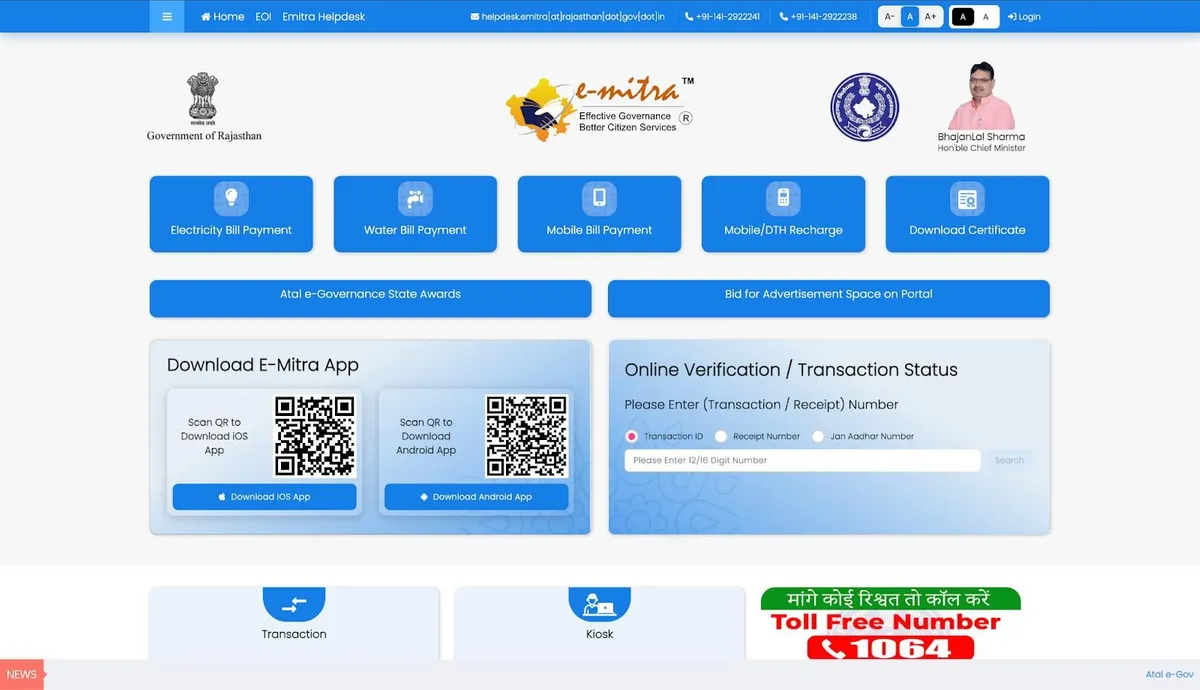Open Atal e-Governance State Awards banner
1200x690 pixels.
coord(370,295)
